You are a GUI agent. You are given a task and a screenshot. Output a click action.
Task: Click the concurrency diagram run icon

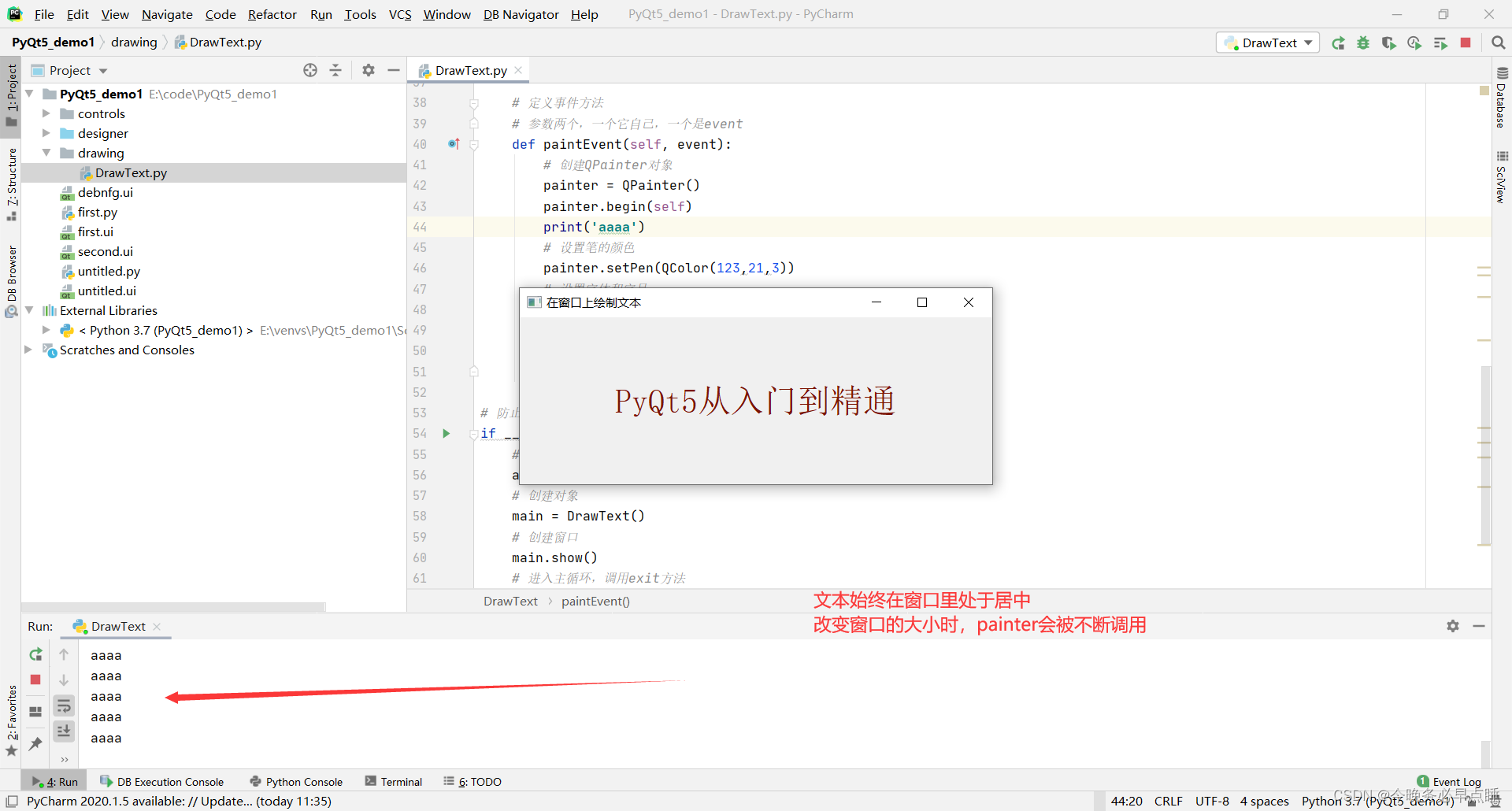pyautogui.click(x=1440, y=43)
